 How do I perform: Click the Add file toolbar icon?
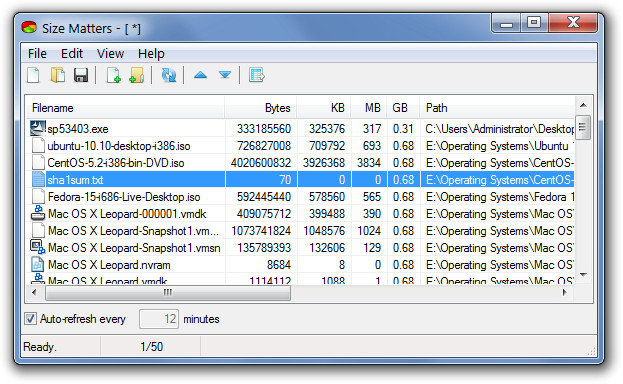tap(114, 75)
